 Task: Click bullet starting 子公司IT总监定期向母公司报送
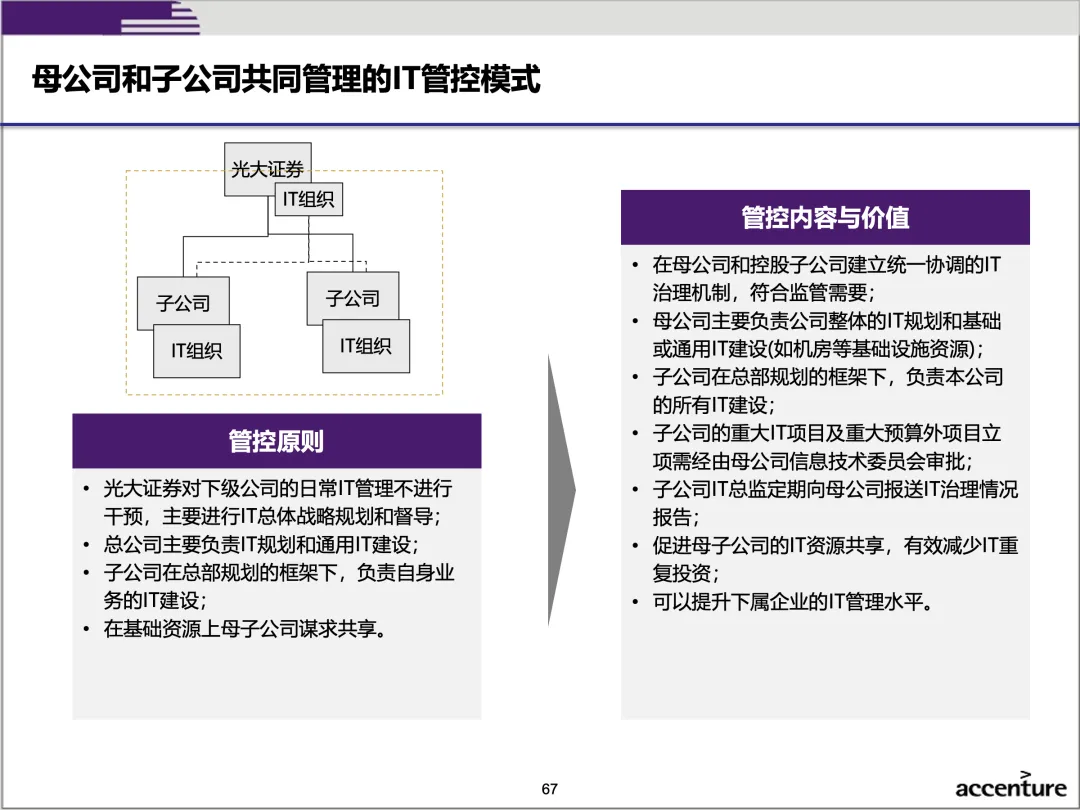(835, 503)
